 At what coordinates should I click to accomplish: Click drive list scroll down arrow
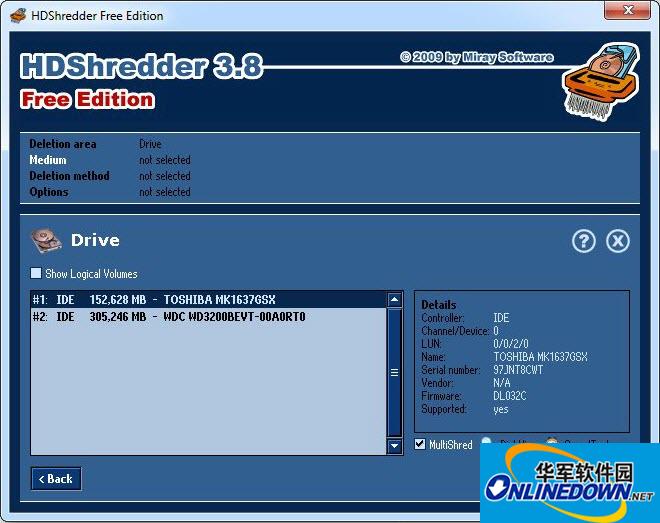(x=394, y=446)
